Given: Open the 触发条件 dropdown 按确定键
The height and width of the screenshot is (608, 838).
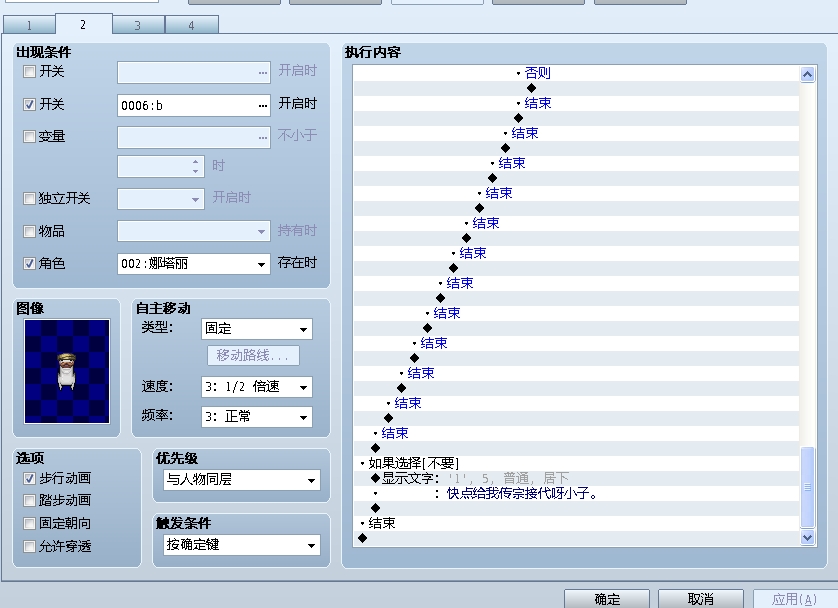Looking at the screenshot, I should coord(242,545).
